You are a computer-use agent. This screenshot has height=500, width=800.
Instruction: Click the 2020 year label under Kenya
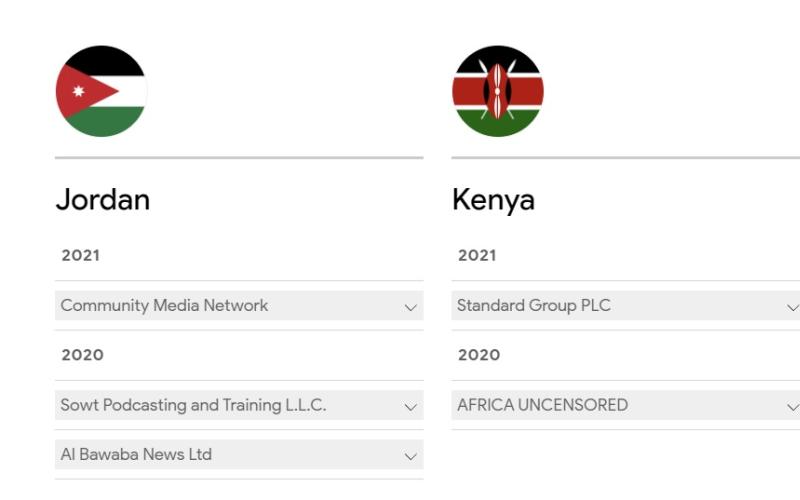click(479, 355)
